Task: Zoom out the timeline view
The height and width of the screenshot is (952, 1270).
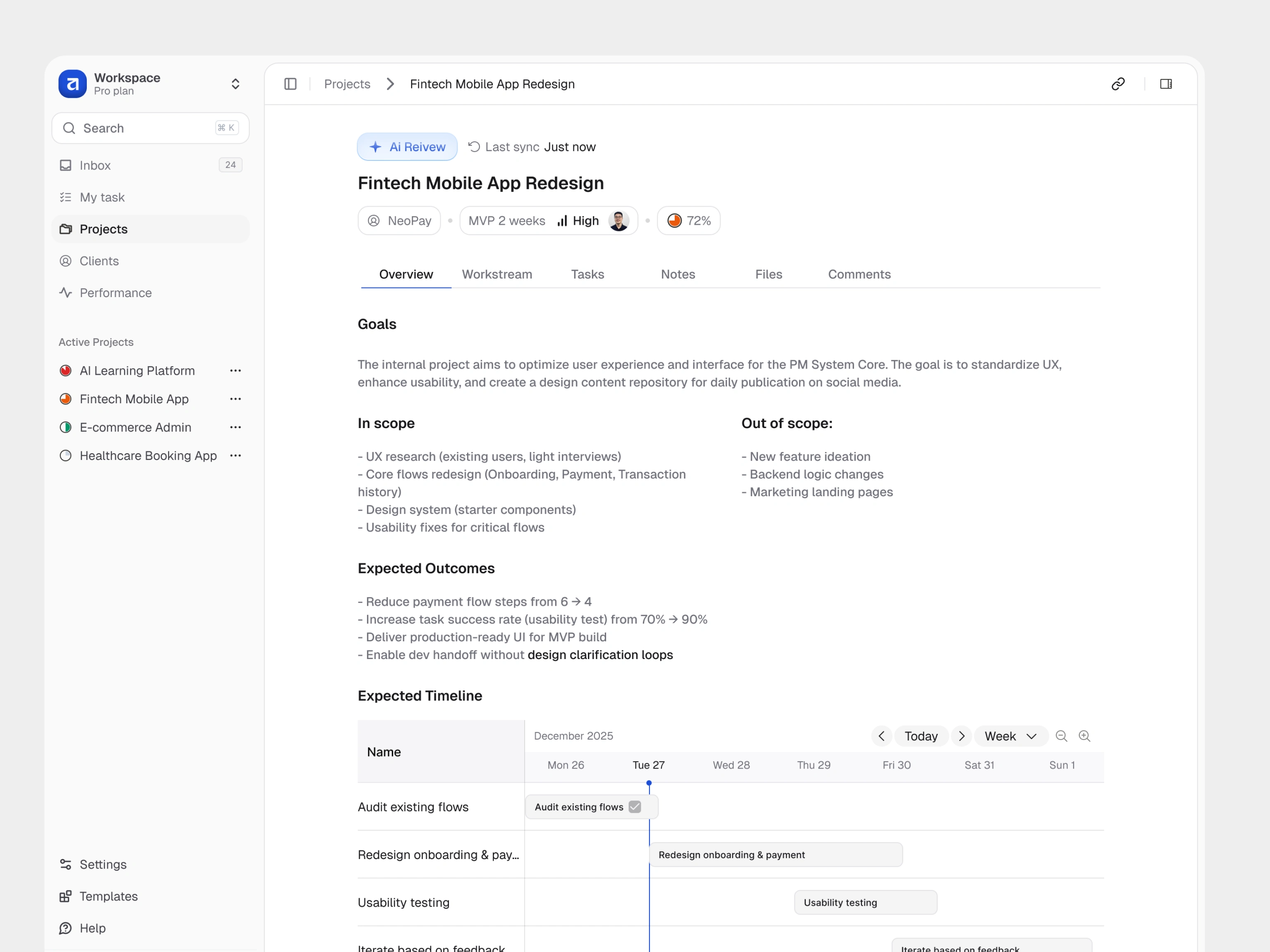Action: coord(1061,736)
